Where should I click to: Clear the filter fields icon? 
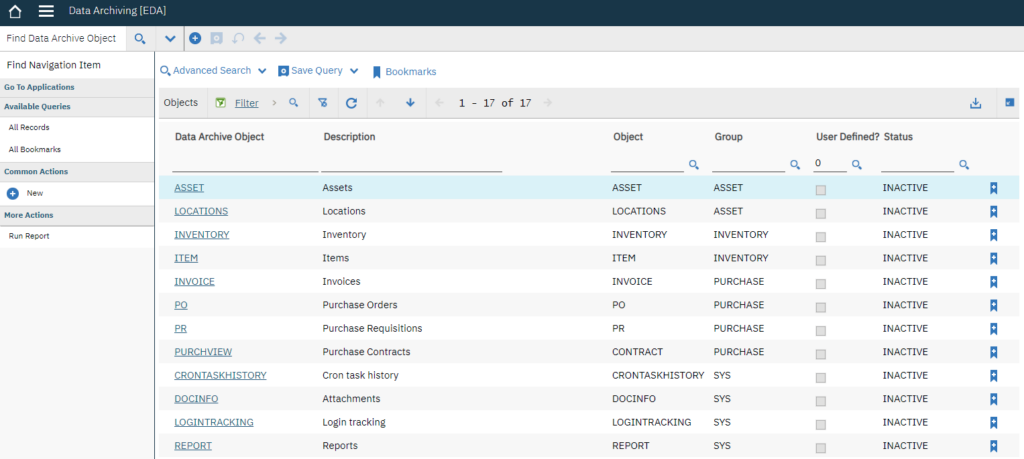coord(323,103)
